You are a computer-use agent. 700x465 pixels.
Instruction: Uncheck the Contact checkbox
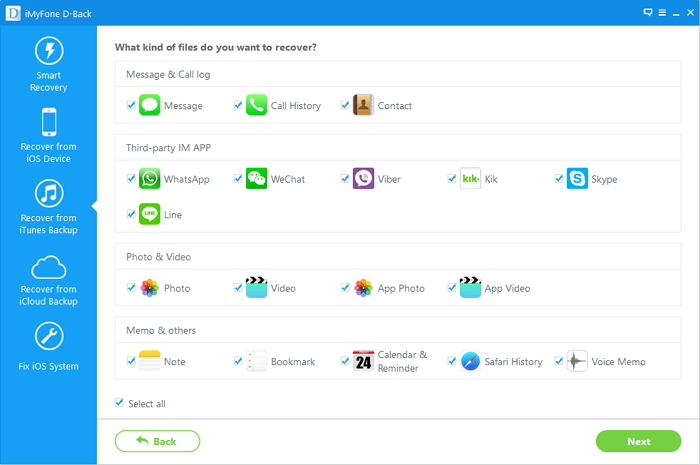345,105
